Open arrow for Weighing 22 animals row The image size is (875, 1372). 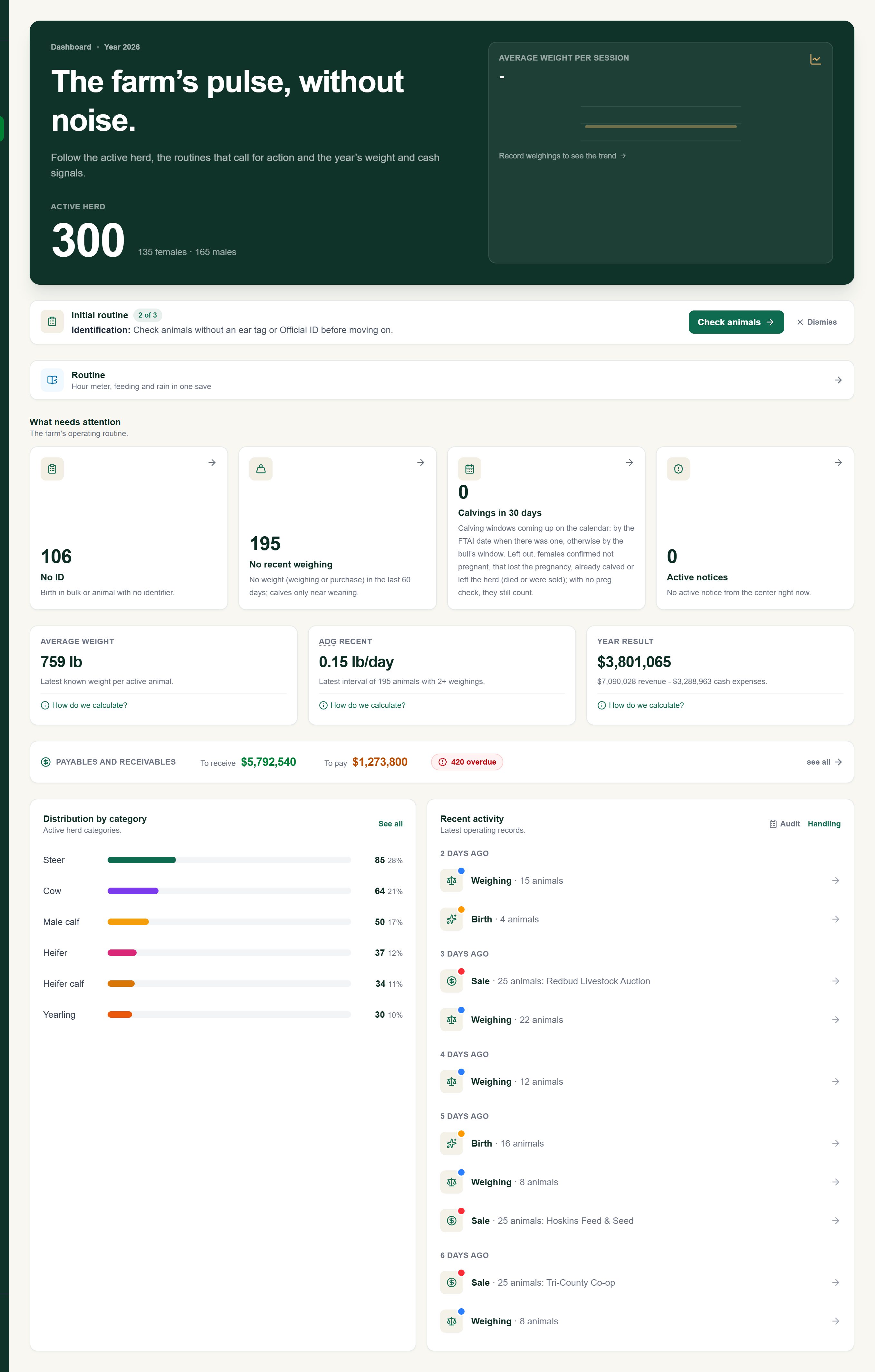[x=835, y=1020]
